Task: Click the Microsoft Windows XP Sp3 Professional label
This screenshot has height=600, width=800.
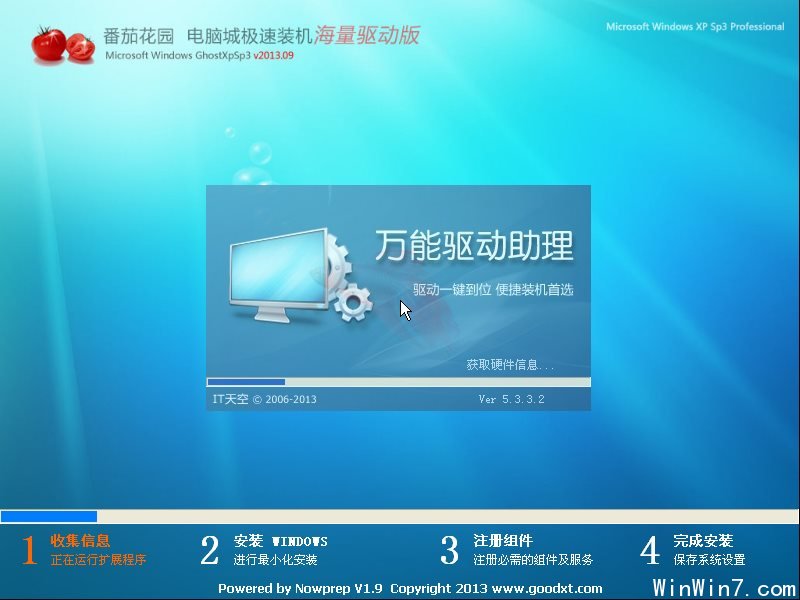Action: pos(696,25)
